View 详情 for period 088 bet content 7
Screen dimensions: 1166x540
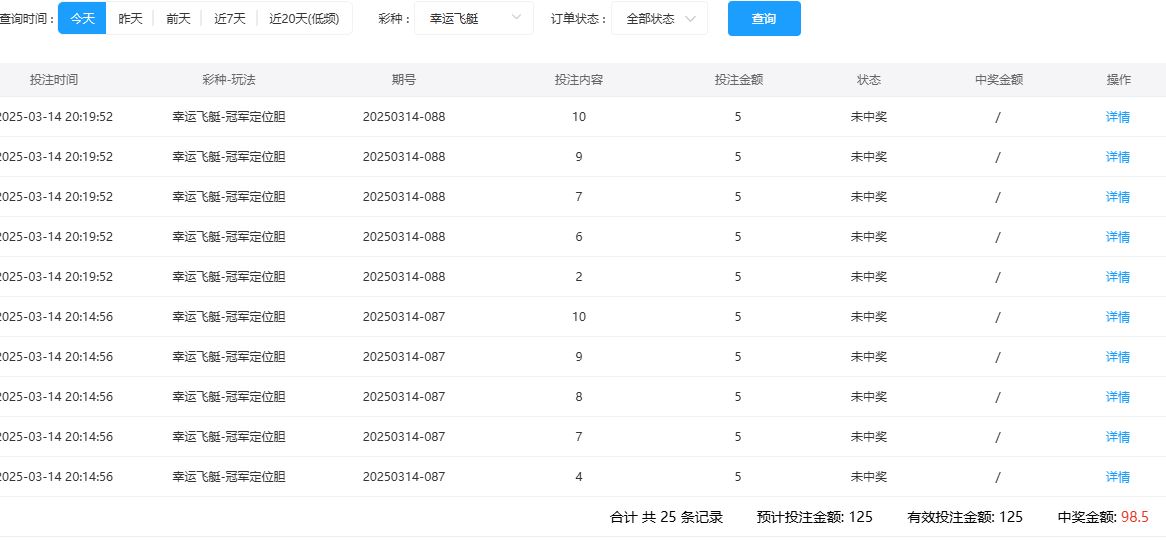coord(1117,197)
